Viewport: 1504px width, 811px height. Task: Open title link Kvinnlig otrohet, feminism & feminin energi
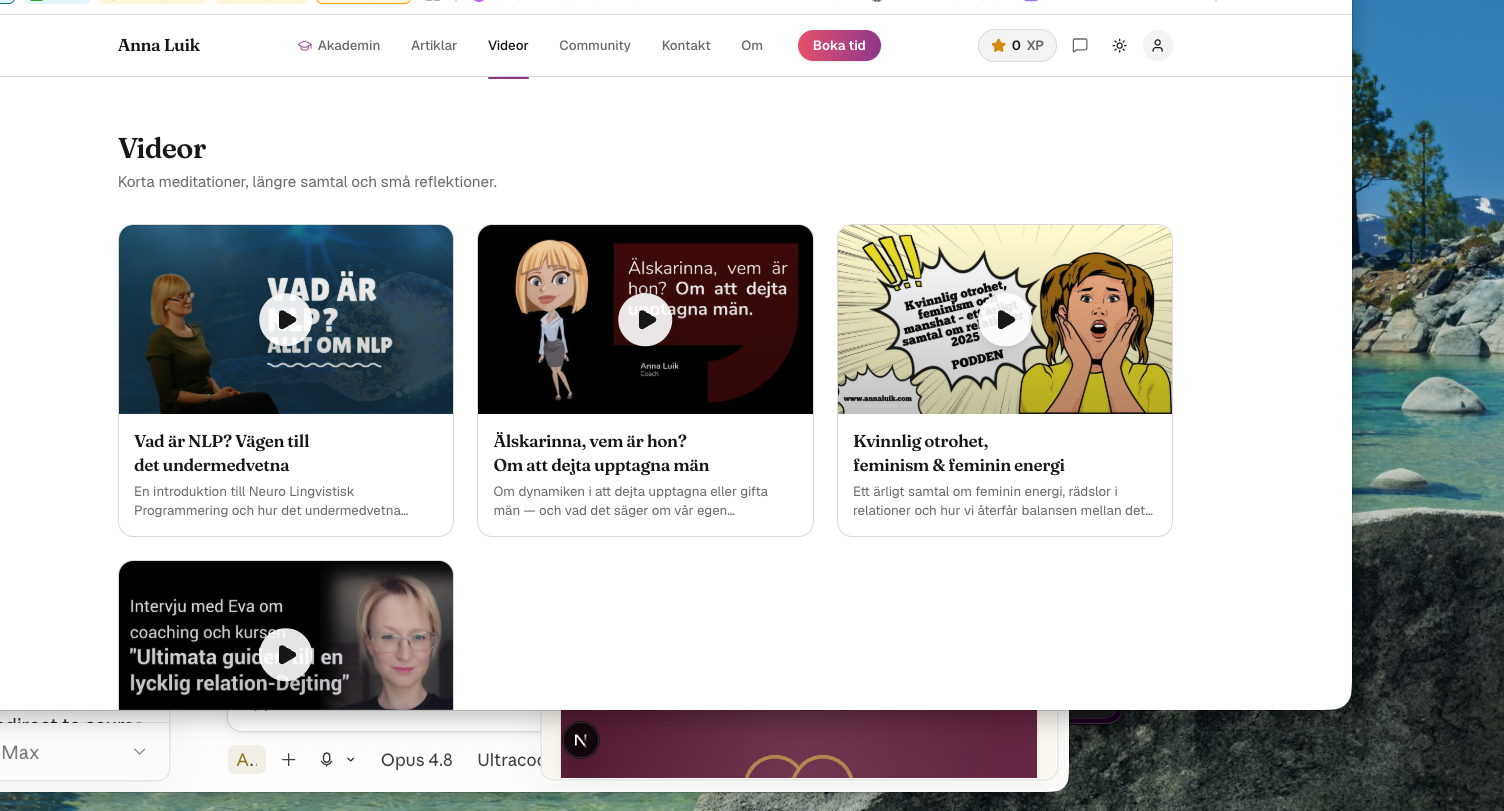tap(959, 453)
